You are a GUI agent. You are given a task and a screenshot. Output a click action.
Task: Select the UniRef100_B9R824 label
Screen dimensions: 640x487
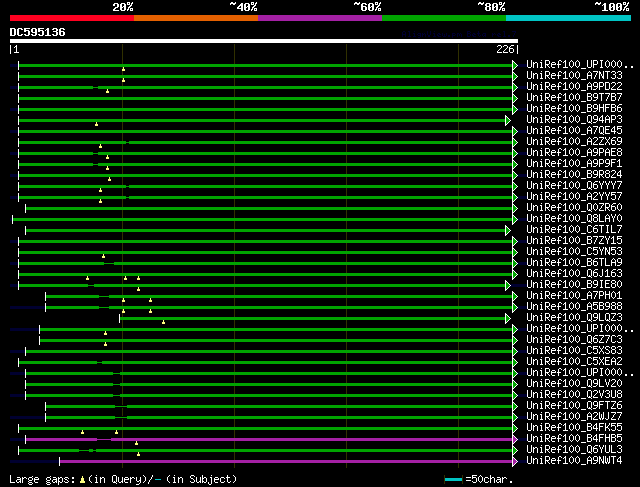pyautogui.click(x=574, y=175)
